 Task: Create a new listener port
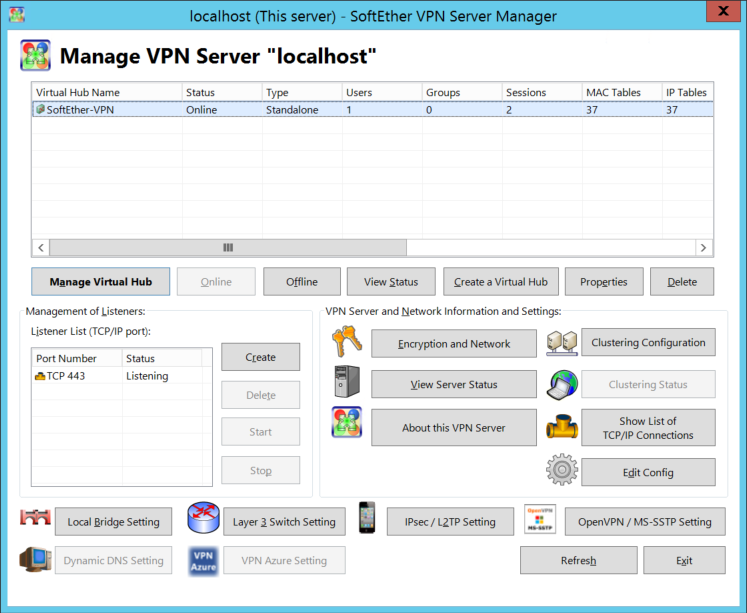(x=261, y=357)
